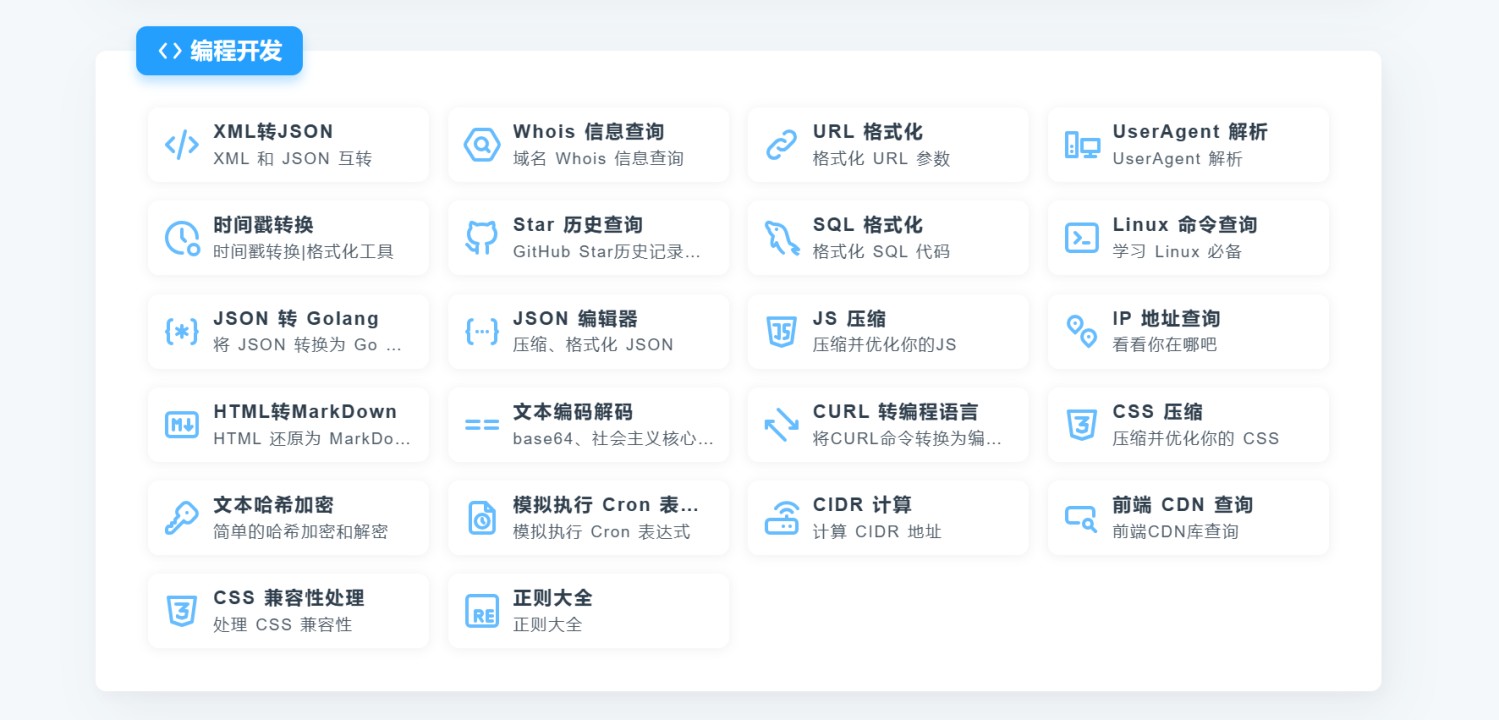Screen dimensions: 1499x720
Task: Click the 文本哈希加密 key icon
Action: pyautogui.click(x=182, y=518)
